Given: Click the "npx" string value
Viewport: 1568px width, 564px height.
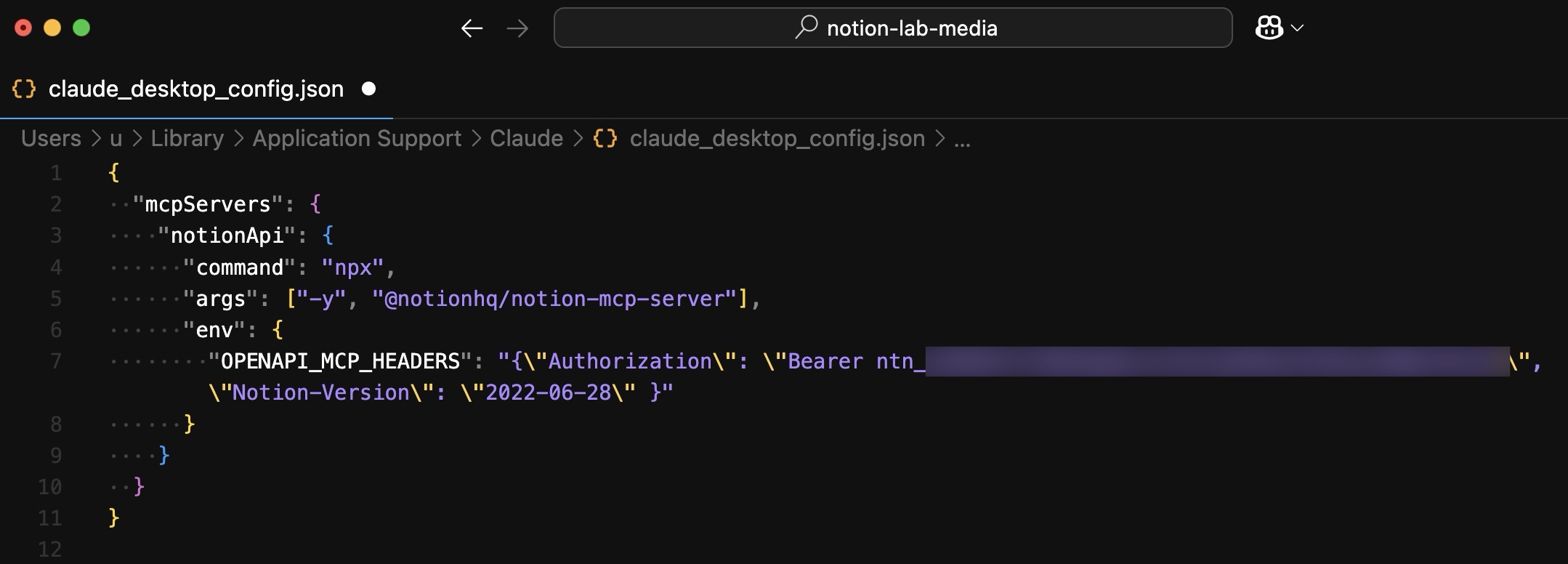Looking at the screenshot, I should pyautogui.click(x=353, y=267).
